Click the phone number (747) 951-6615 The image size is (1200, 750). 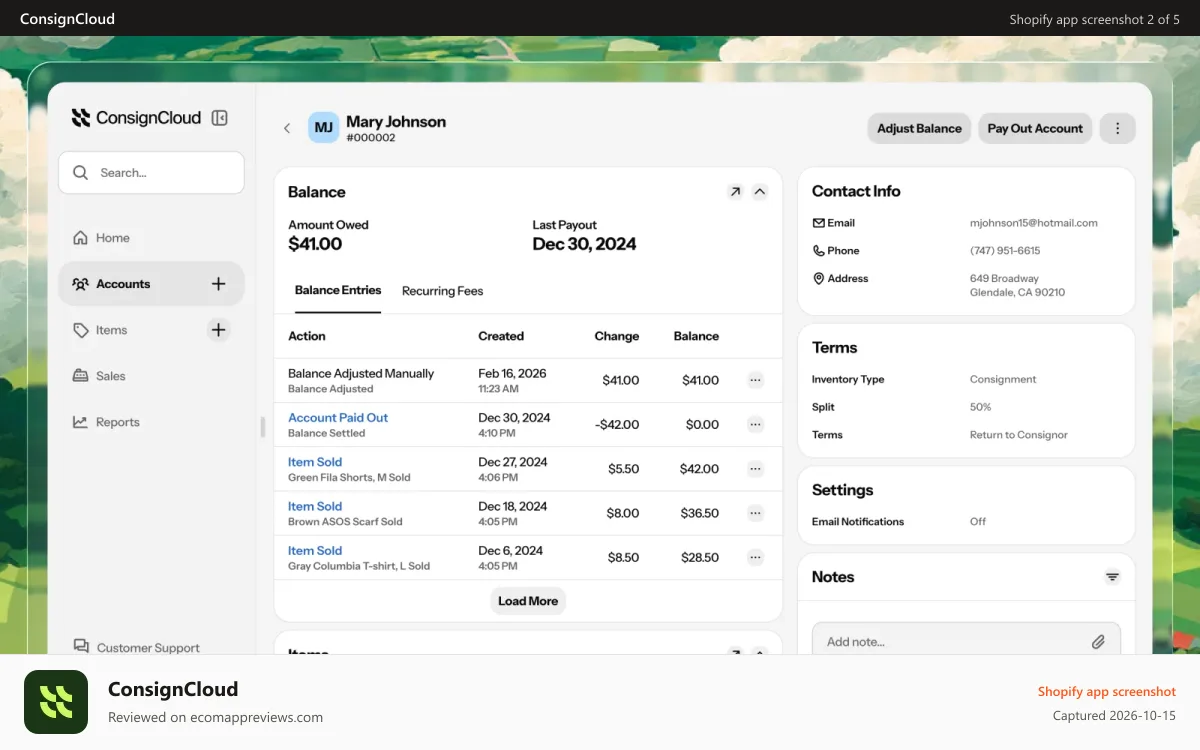[x=1005, y=251]
